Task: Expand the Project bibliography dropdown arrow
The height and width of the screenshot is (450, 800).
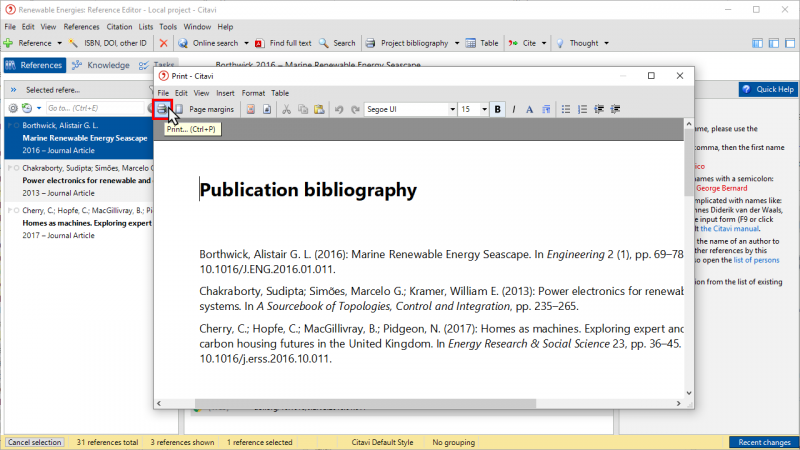Action: coord(457,43)
